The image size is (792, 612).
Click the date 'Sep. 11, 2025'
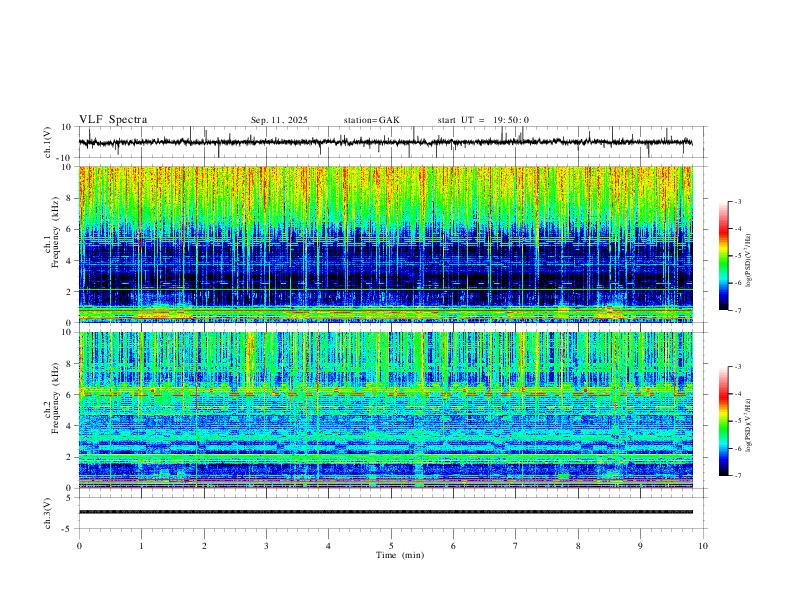[x=279, y=120]
